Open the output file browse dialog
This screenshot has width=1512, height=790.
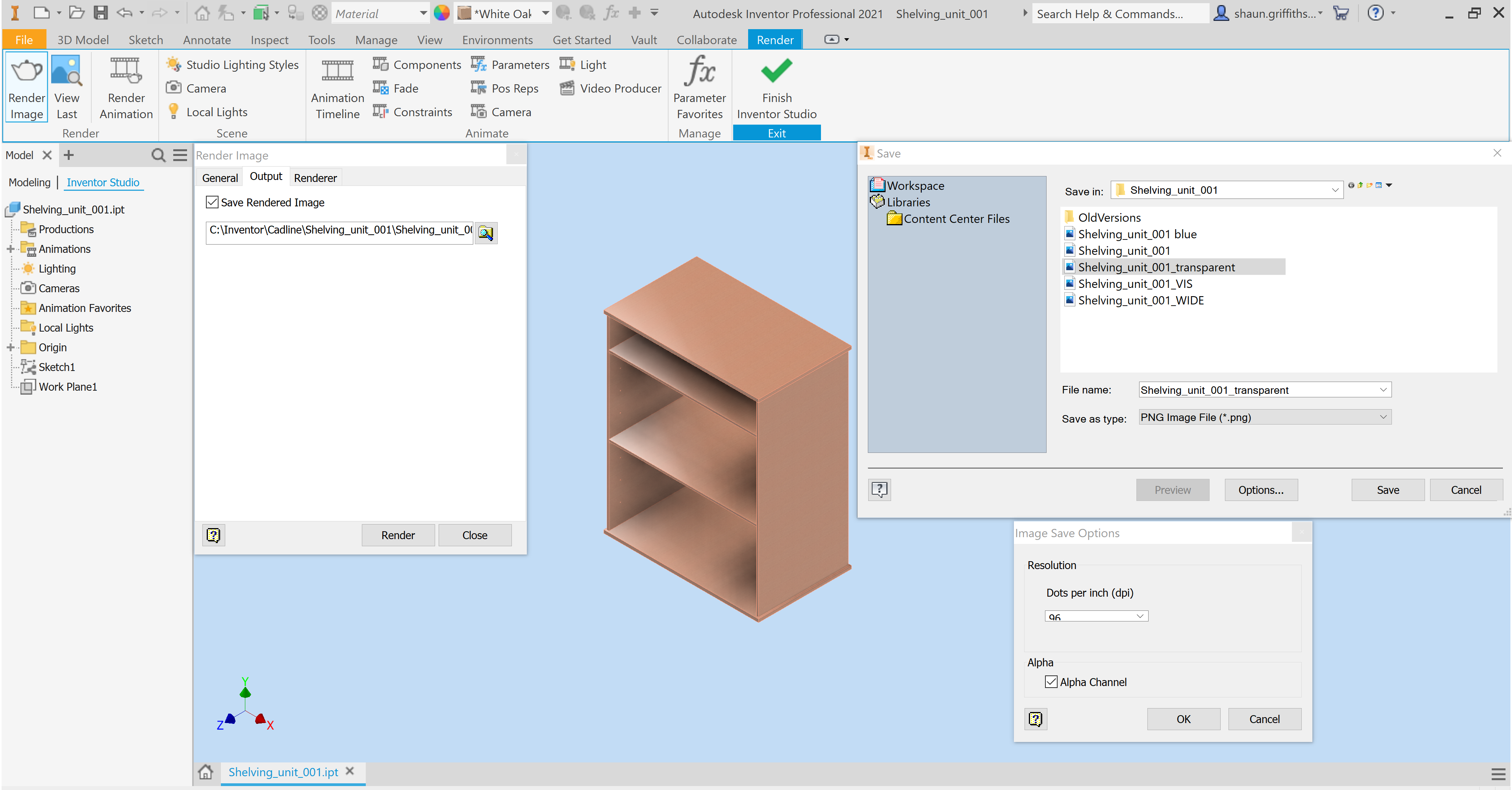coord(486,232)
